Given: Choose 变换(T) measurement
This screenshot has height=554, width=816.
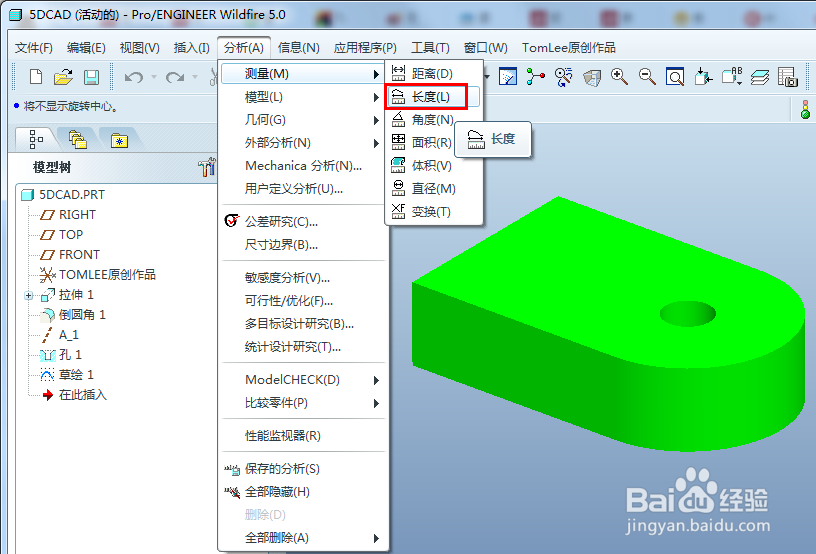Looking at the screenshot, I should (434, 211).
